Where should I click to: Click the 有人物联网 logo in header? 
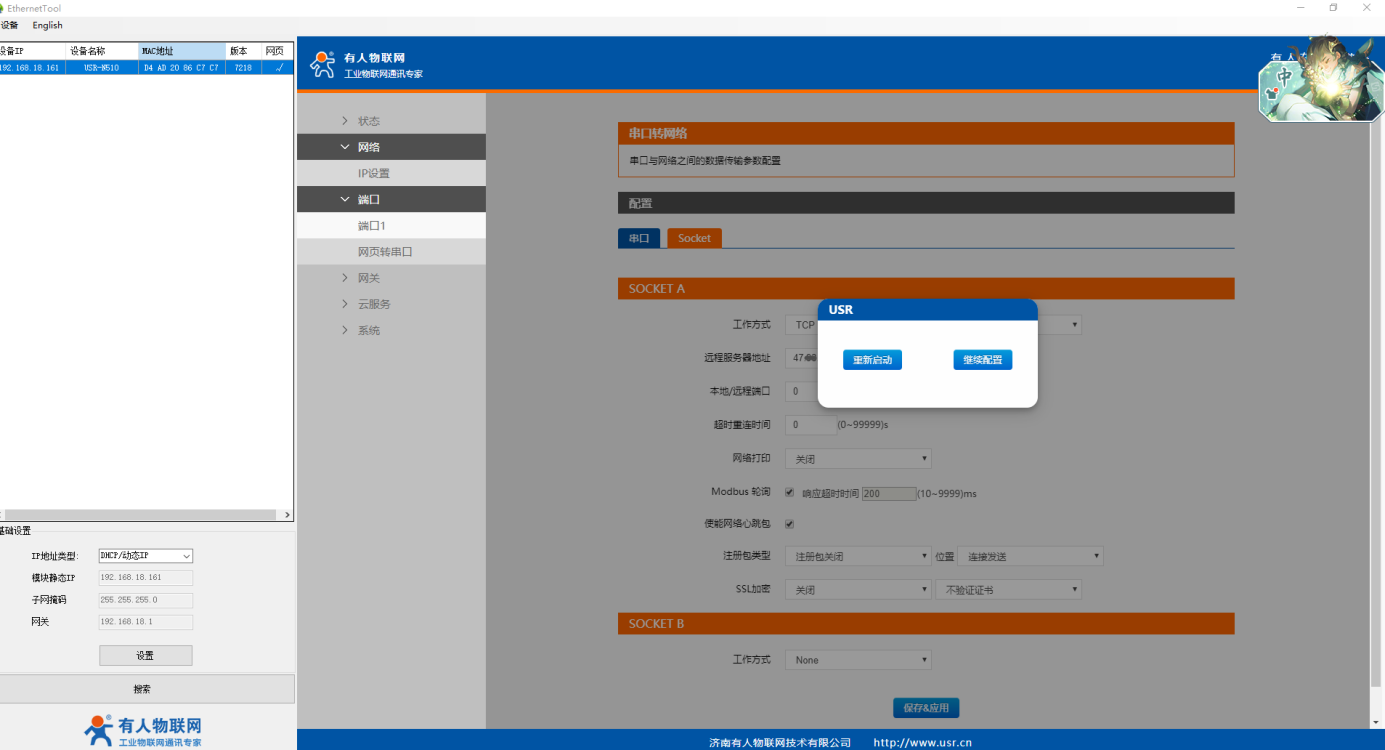(365, 65)
